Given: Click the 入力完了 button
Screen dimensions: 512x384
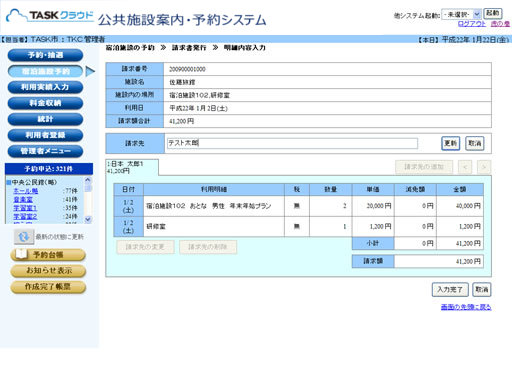Looking at the screenshot, I should (x=450, y=289).
